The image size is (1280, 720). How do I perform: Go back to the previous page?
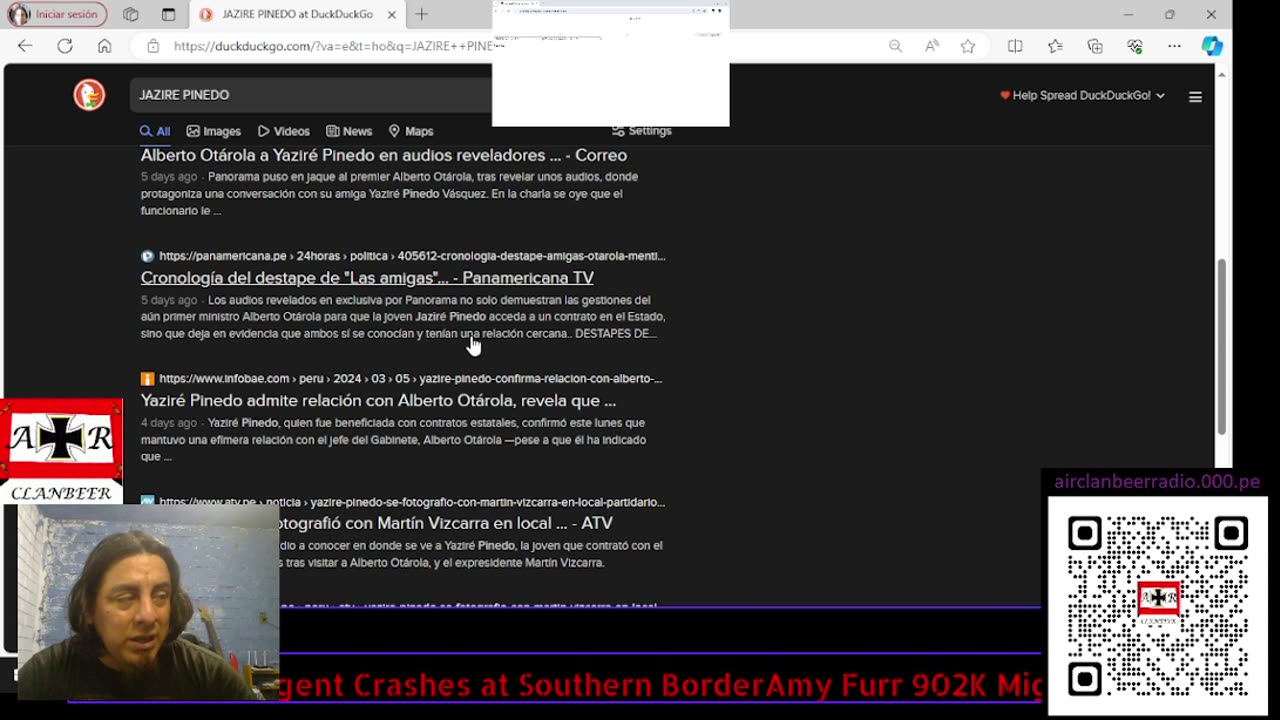[x=25, y=46]
